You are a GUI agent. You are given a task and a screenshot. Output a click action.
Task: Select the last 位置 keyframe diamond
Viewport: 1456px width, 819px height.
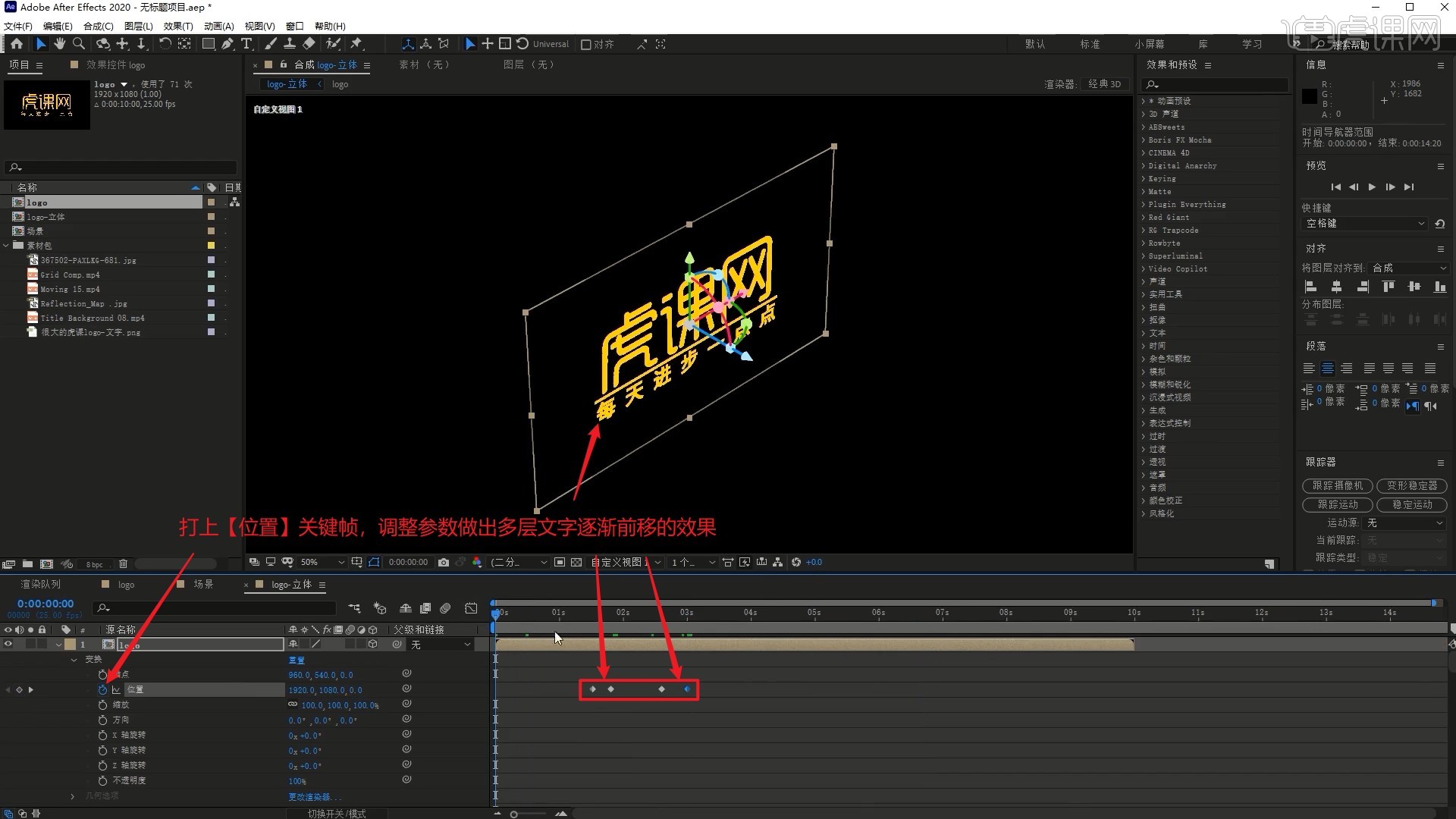tap(687, 689)
